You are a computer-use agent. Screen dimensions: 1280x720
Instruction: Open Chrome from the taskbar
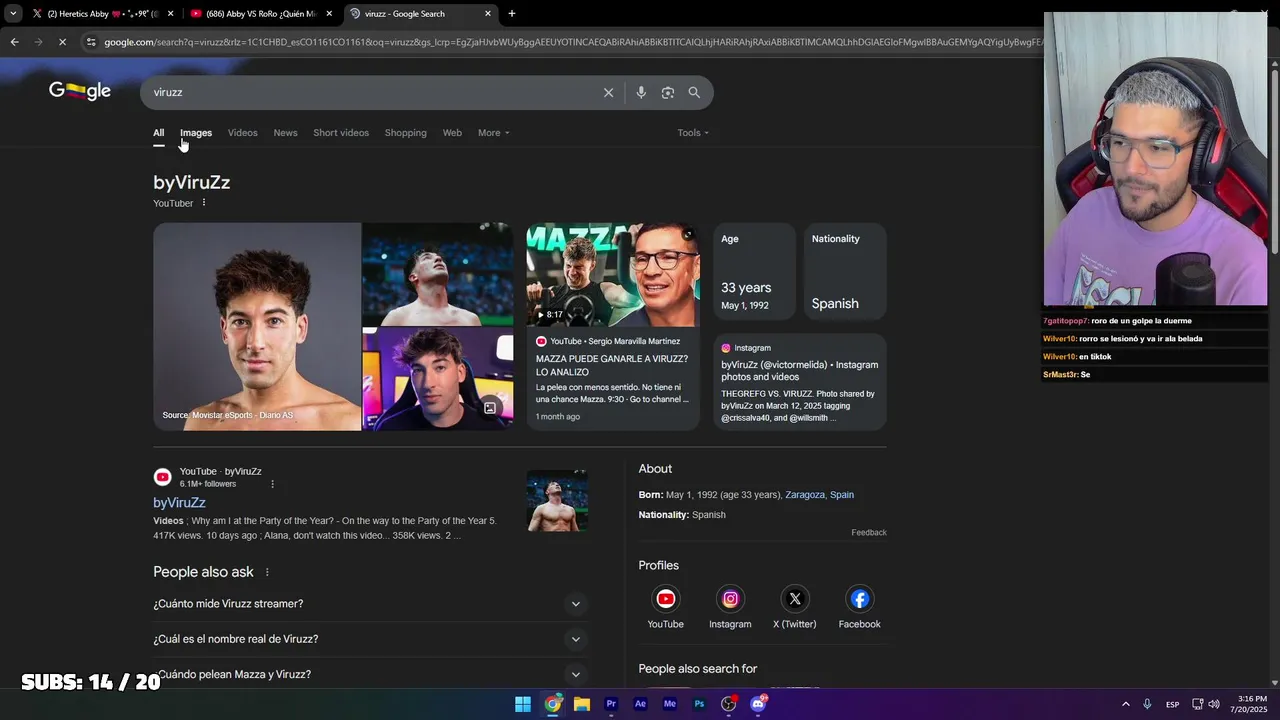553,704
